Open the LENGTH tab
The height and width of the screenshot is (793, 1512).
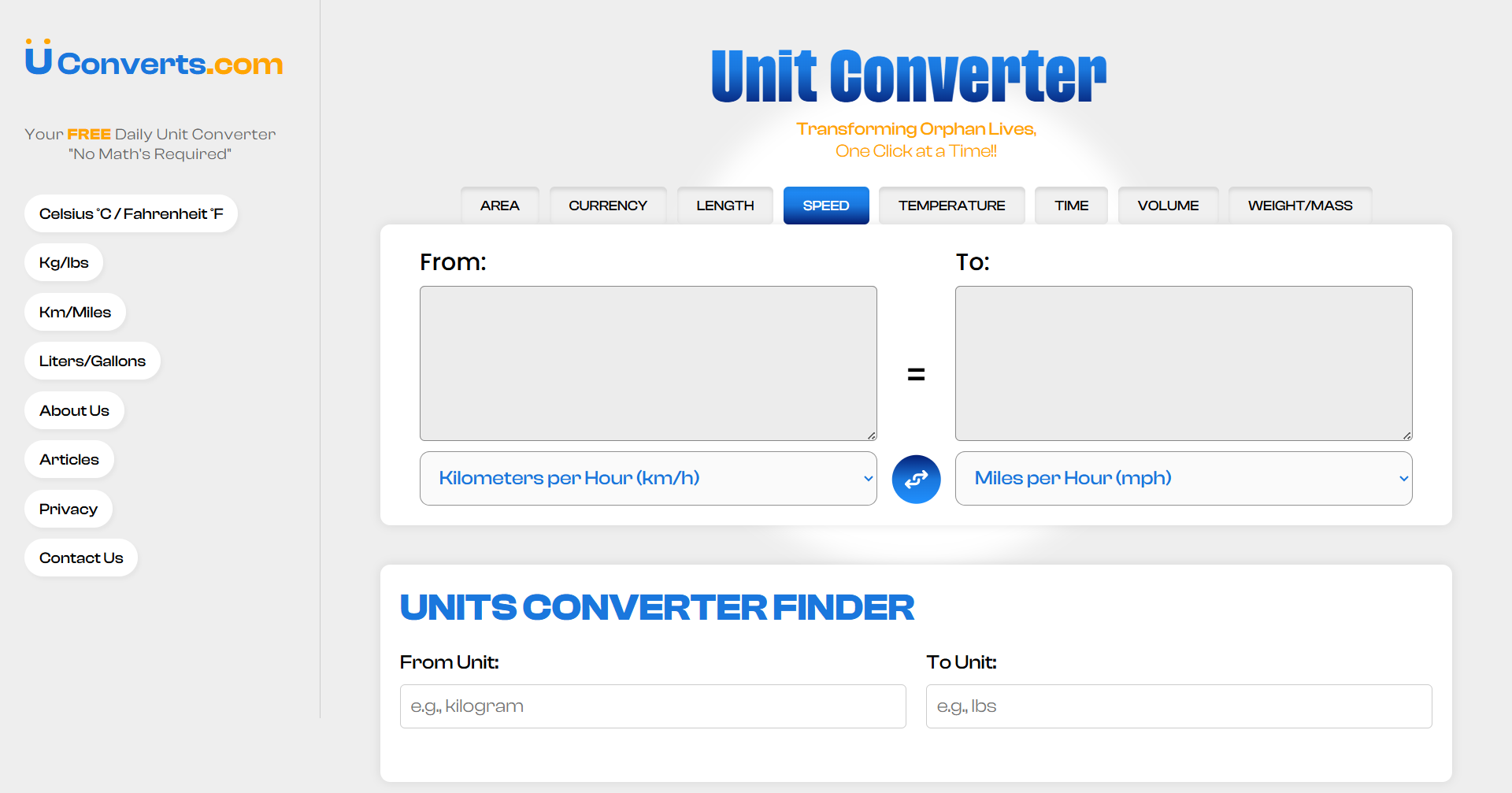point(724,206)
